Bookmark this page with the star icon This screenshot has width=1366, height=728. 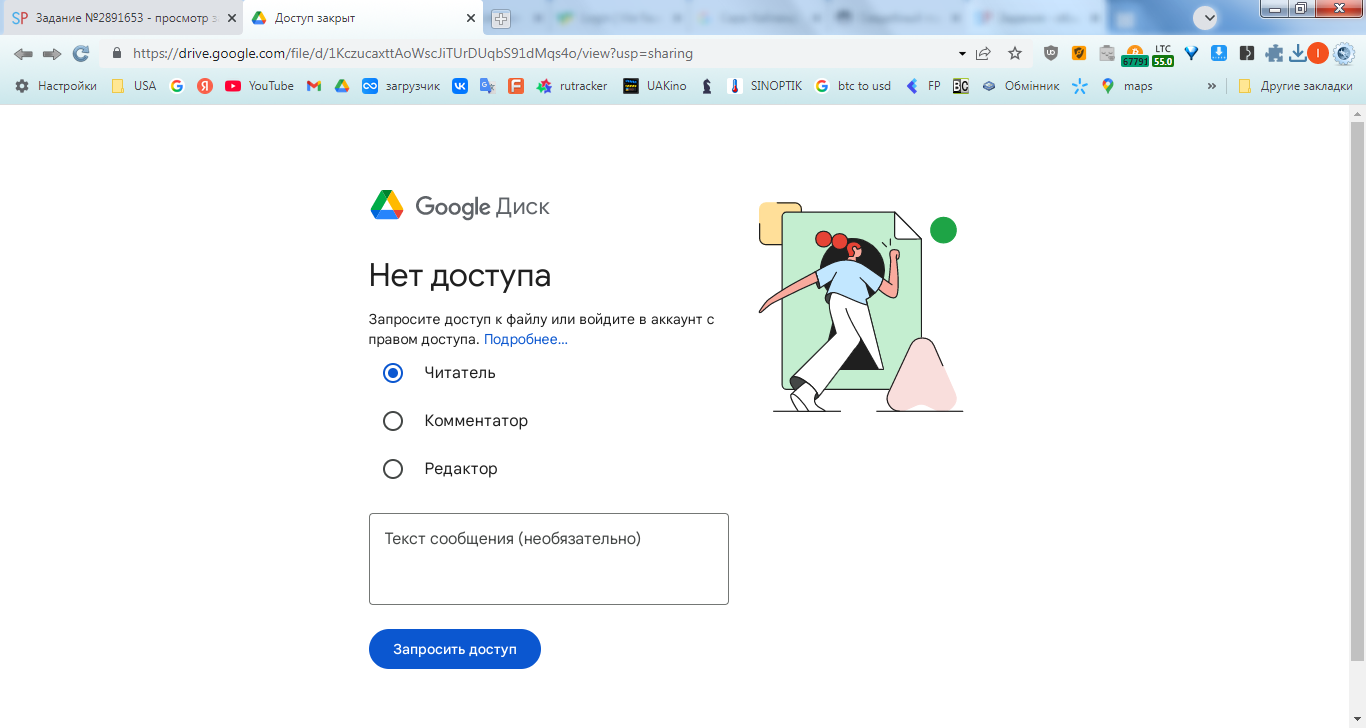[1015, 53]
